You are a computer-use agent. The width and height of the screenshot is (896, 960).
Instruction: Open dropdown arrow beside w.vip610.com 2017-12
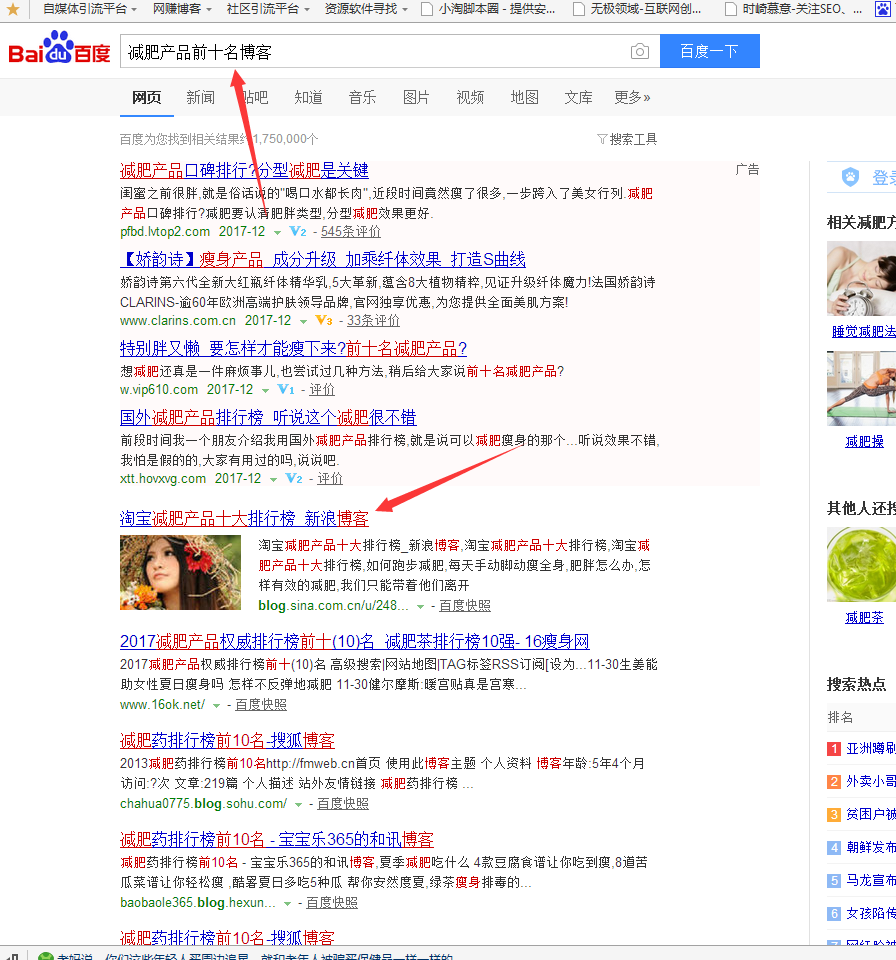265,391
